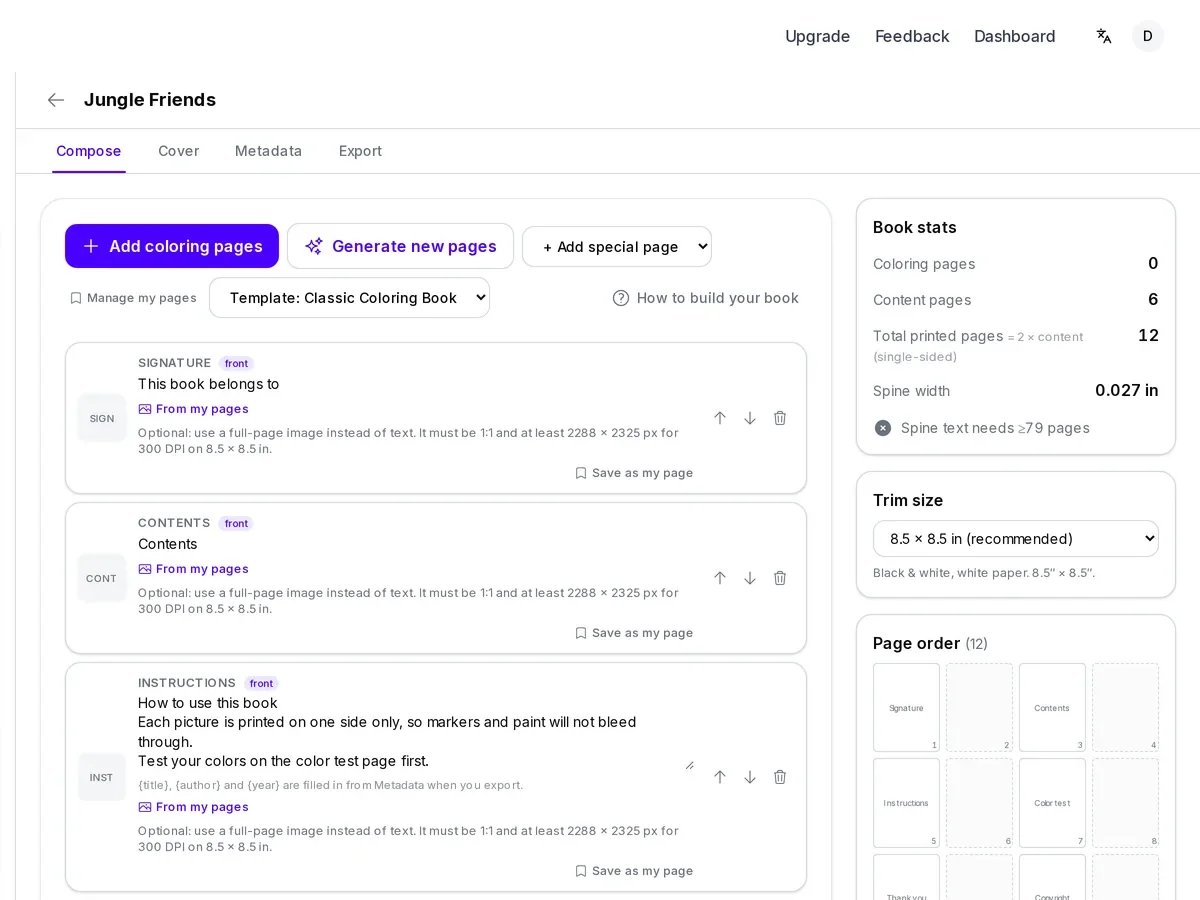The width and height of the screenshot is (1200, 900).
Task: Click the Spine width 0.027 in value
Action: click(1127, 391)
